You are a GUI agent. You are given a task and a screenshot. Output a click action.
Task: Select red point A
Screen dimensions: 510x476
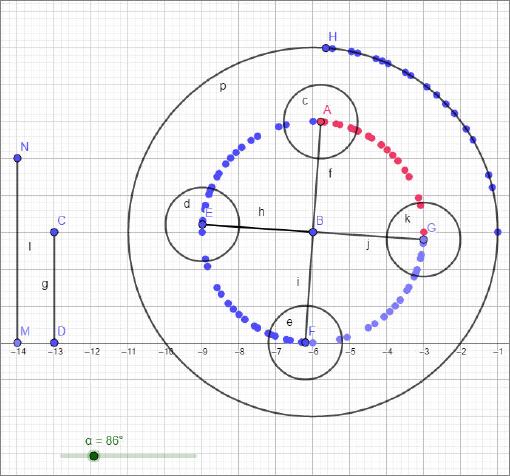point(321,122)
